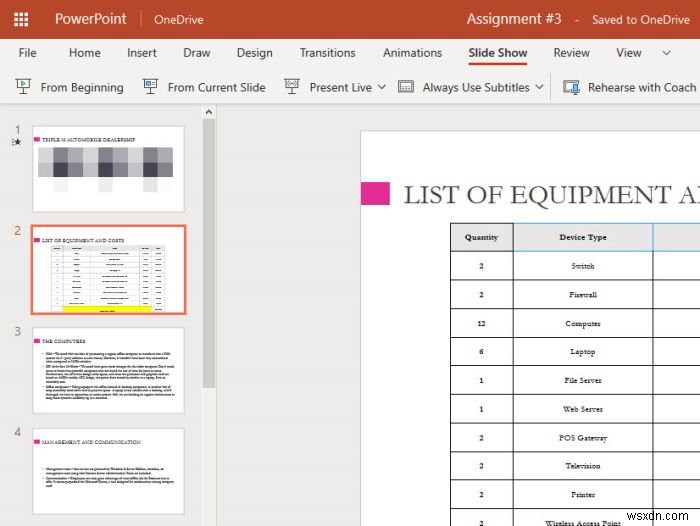This screenshot has width=700, height=526.
Task: Click Always Use Subtitles label
Action: coord(476,88)
